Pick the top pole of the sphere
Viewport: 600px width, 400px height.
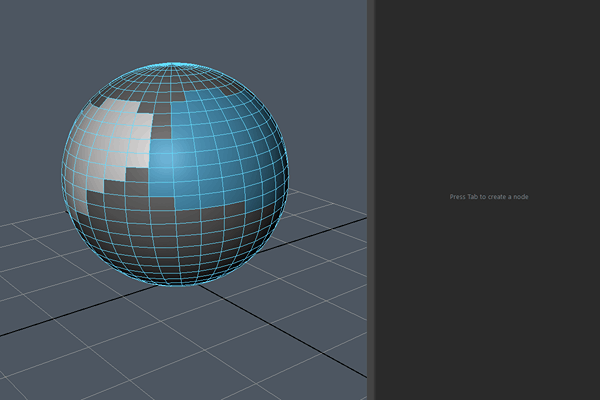pos(179,66)
